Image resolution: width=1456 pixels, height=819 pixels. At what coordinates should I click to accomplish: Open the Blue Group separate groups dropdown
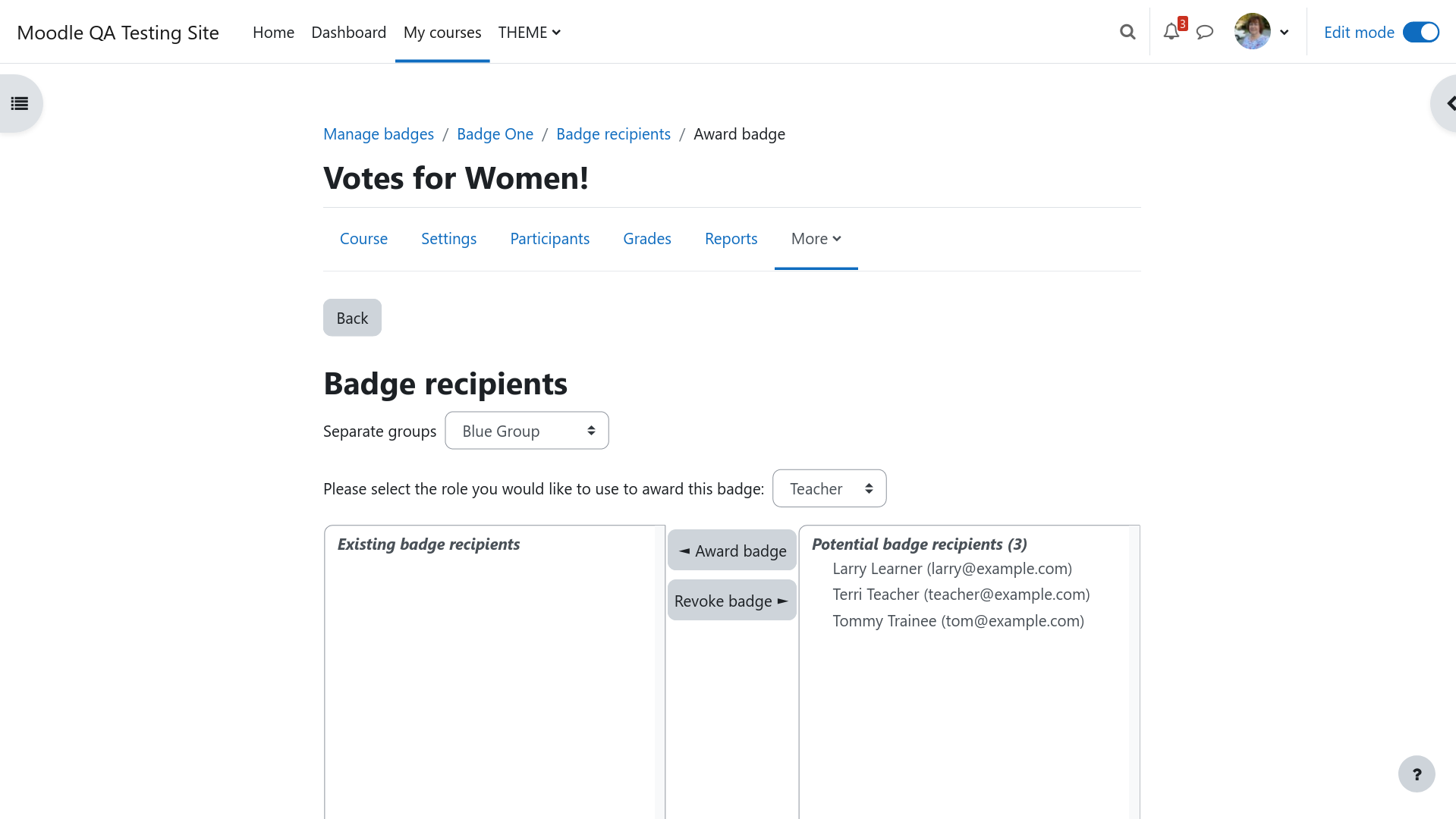[527, 431]
